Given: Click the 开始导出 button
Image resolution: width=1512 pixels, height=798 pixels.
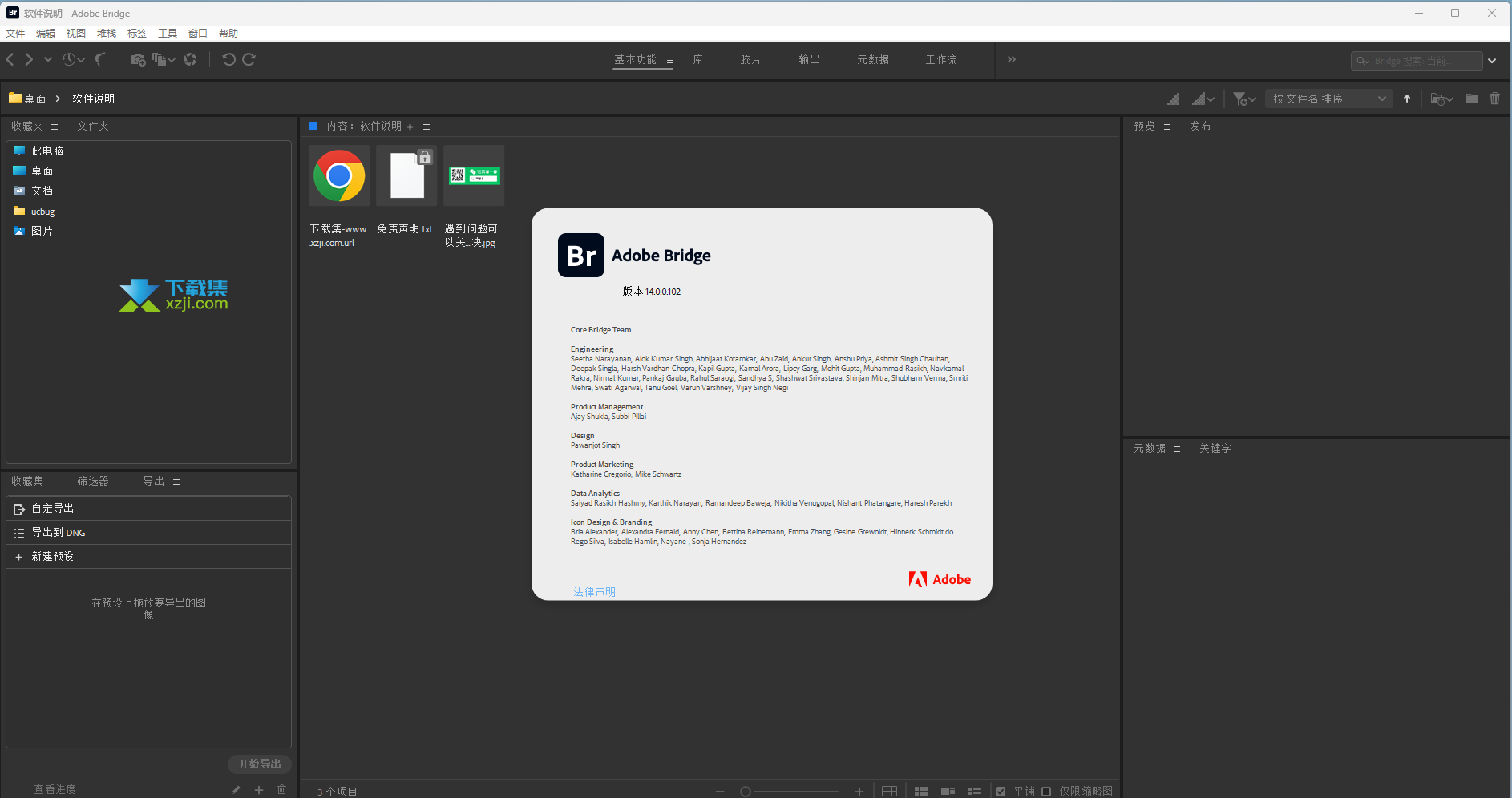Looking at the screenshot, I should 260,764.
